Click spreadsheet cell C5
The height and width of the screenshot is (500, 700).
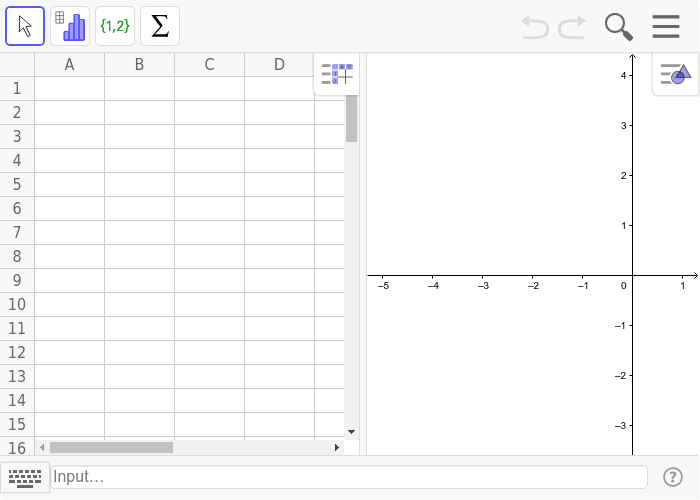point(209,184)
